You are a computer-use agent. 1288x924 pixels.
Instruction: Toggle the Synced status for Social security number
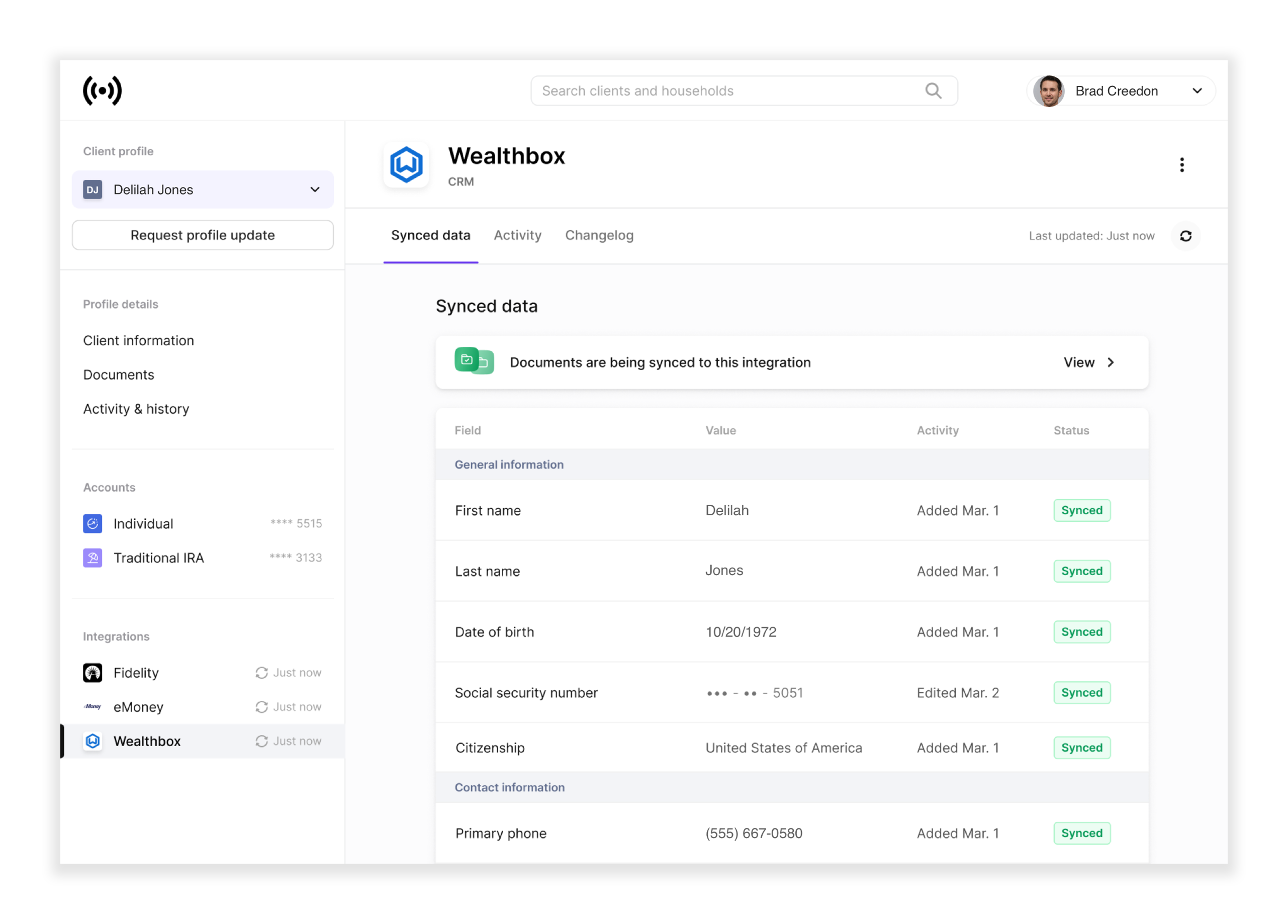1082,692
